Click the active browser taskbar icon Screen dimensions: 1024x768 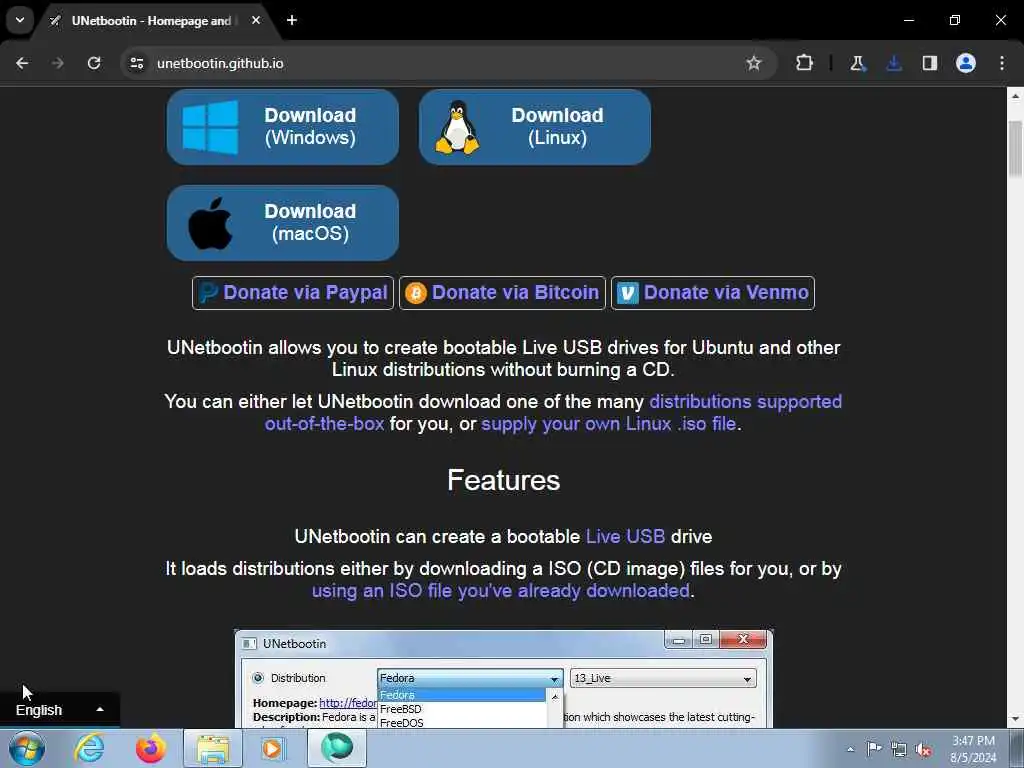coord(336,748)
